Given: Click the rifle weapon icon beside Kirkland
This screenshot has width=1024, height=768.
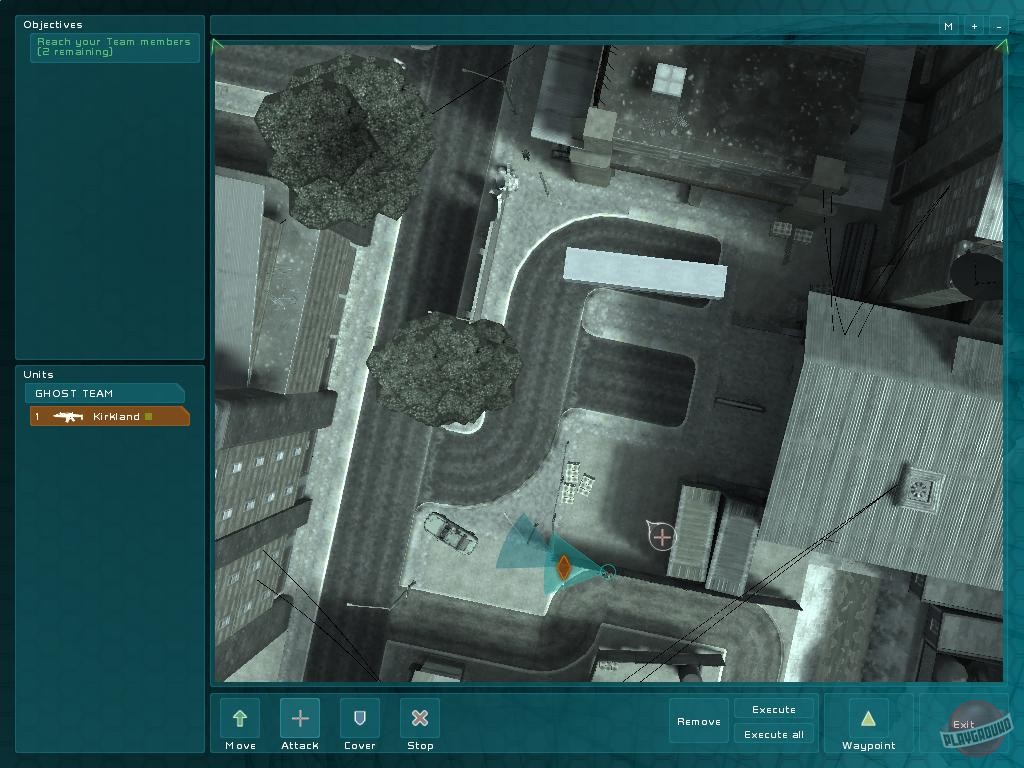Looking at the screenshot, I should click(68, 417).
